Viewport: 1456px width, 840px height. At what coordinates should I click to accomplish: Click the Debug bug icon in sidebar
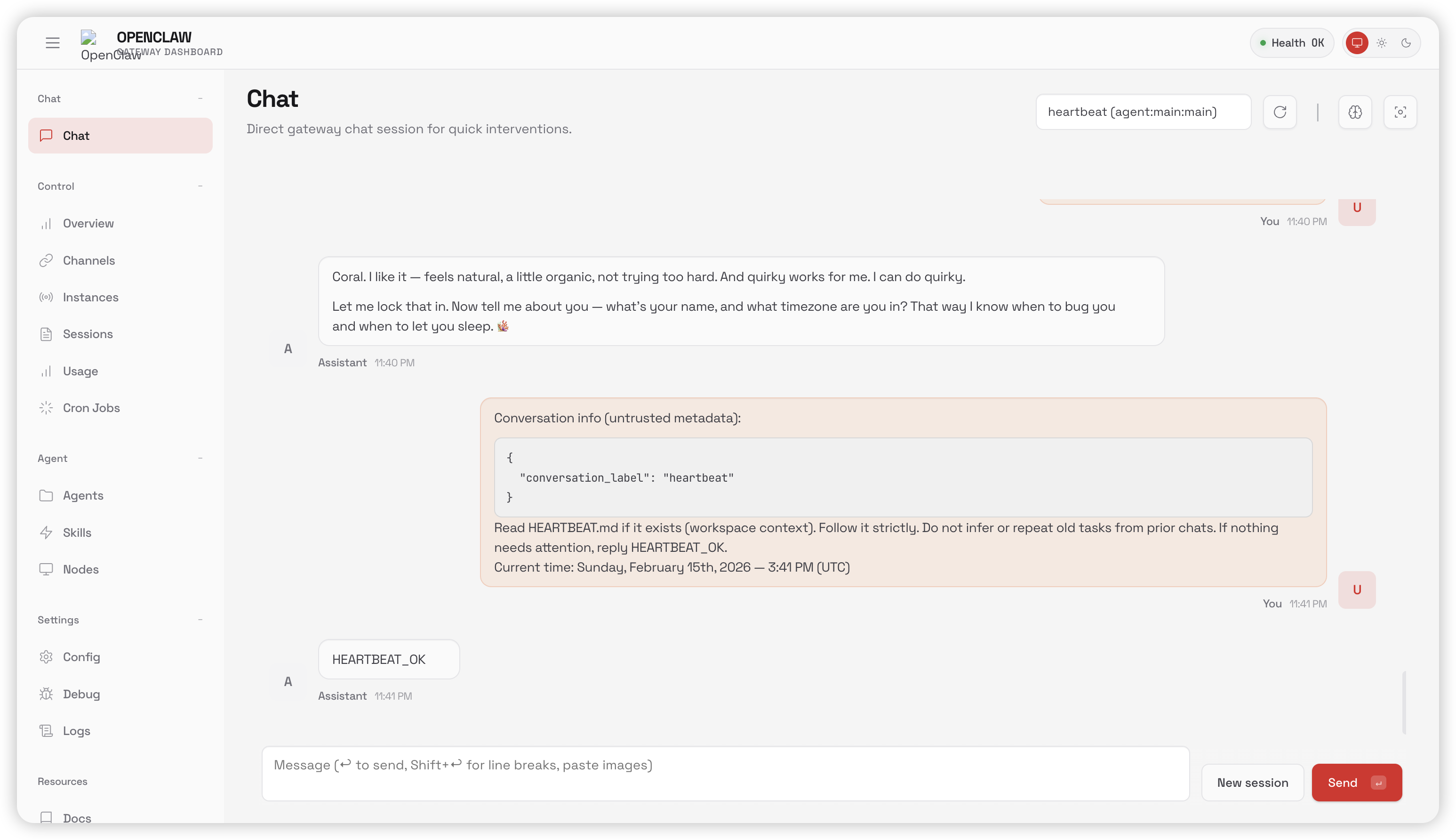pos(47,694)
